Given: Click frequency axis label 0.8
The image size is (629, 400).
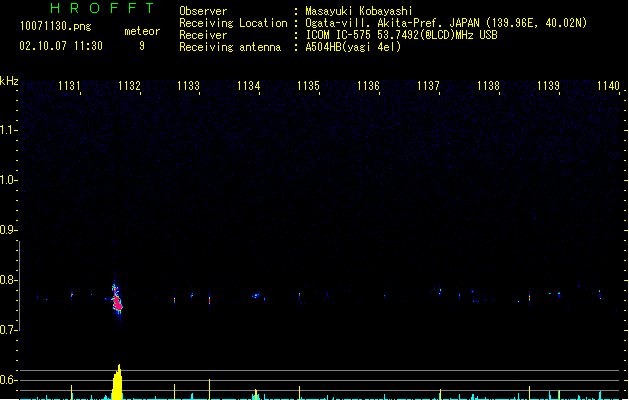Looking at the screenshot, I should (x=8, y=280).
